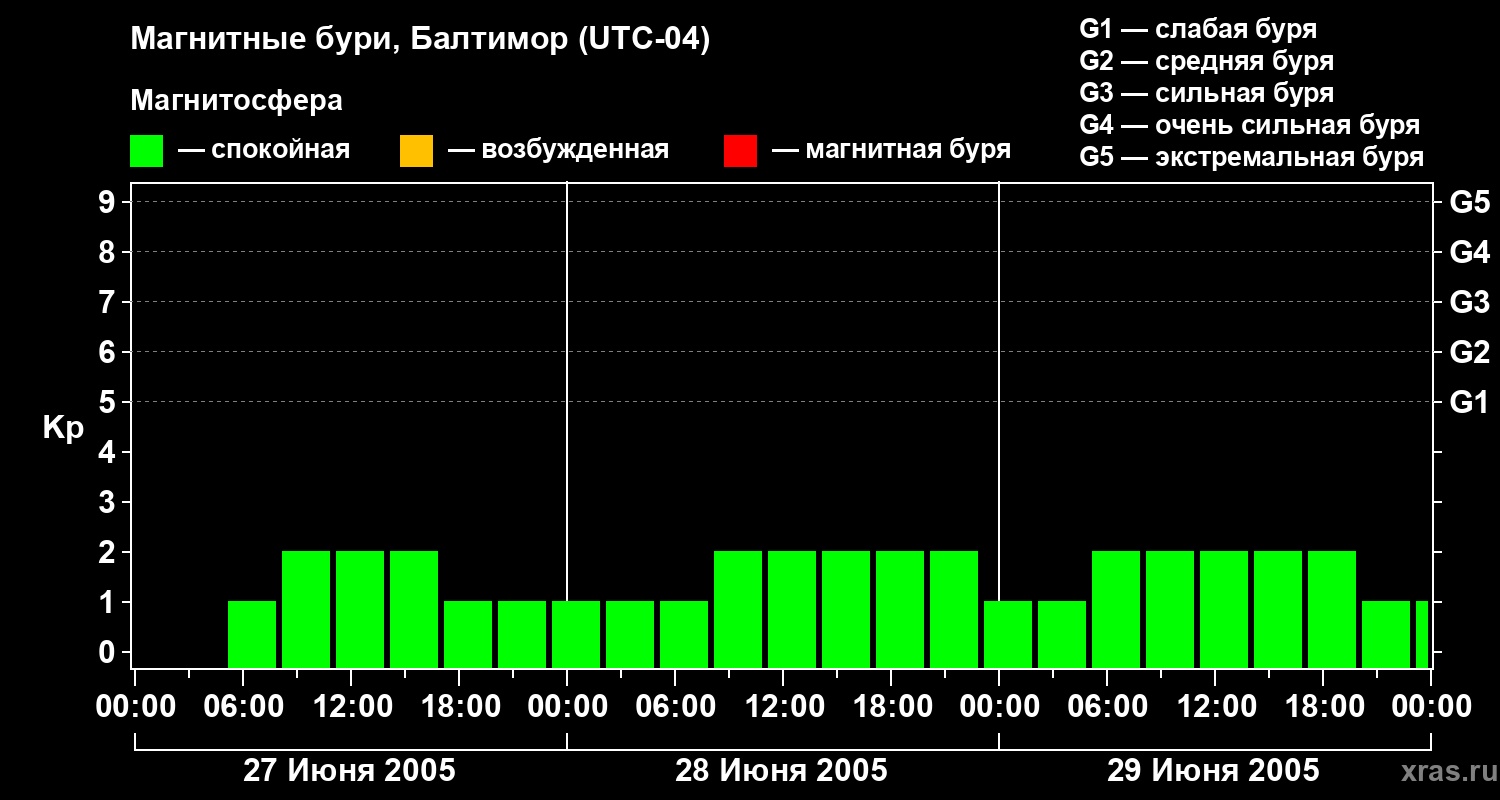Click the first Kp 2 bar on 29 June
Screen dimensions: 1500x800
tap(1116, 609)
